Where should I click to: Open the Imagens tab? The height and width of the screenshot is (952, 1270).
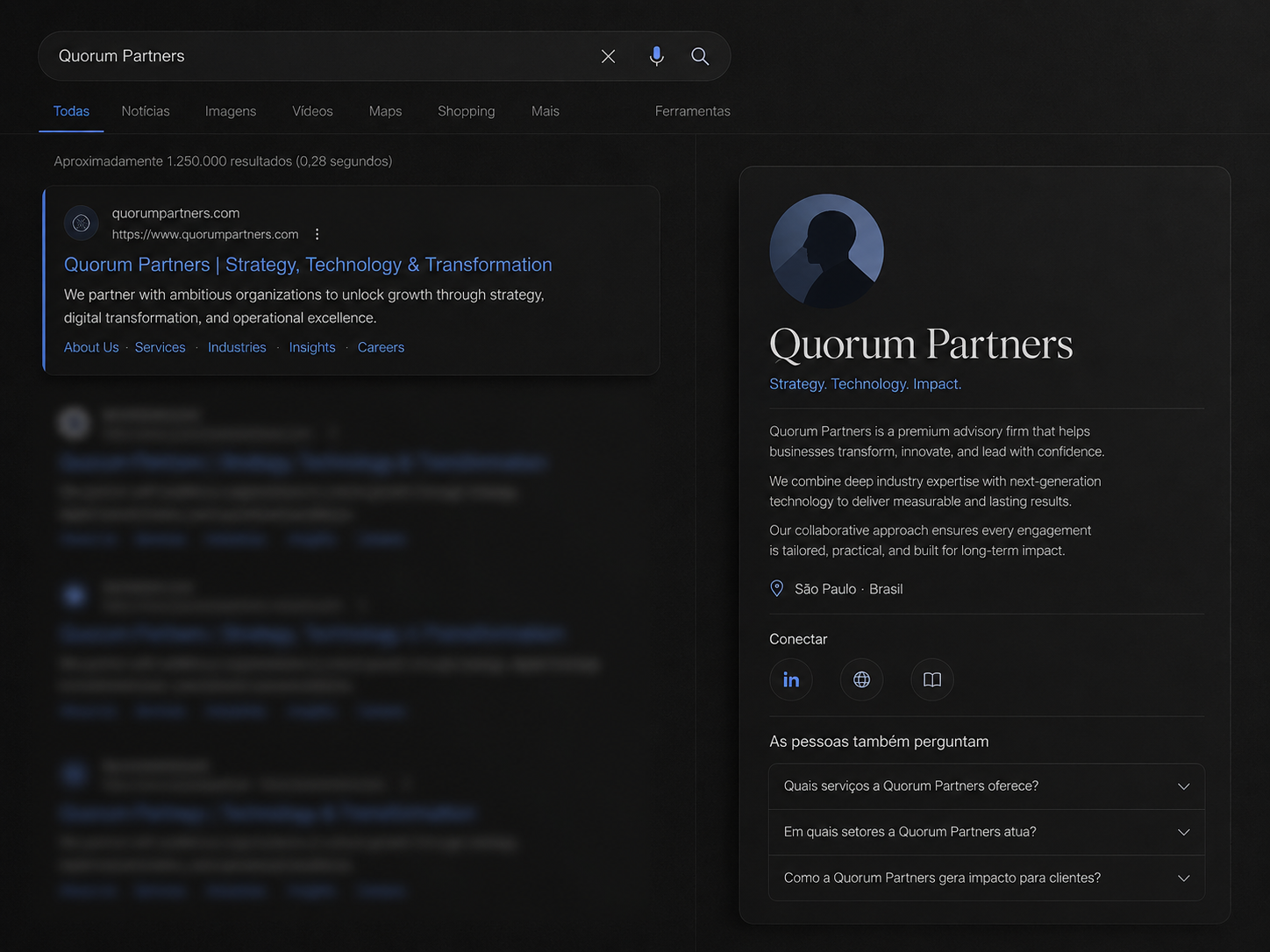[x=231, y=111]
